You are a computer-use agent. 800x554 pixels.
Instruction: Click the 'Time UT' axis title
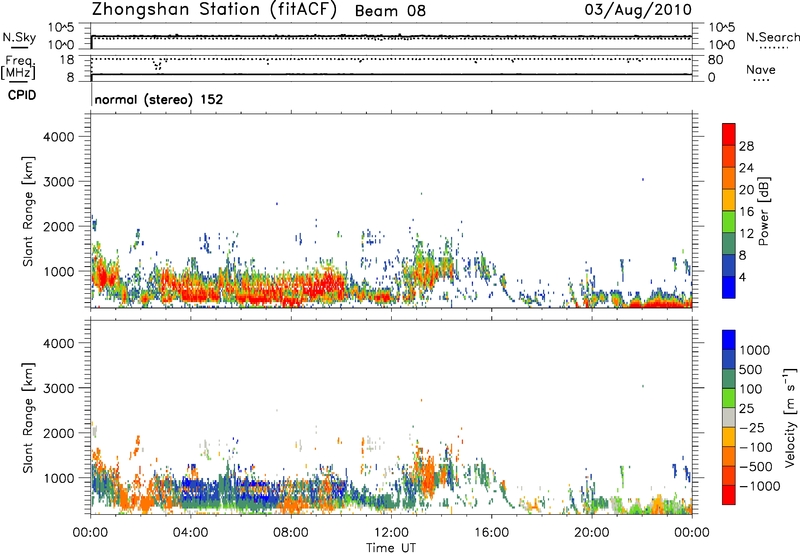391,548
